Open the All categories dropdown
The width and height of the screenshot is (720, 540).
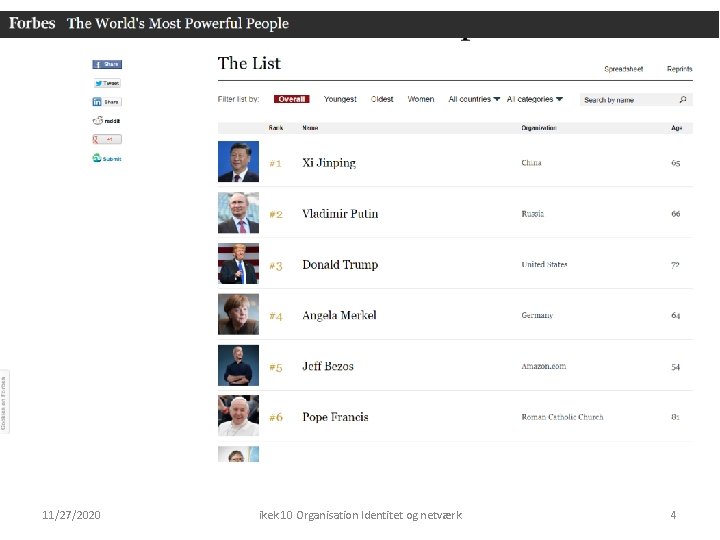click(x=535, y=99)
